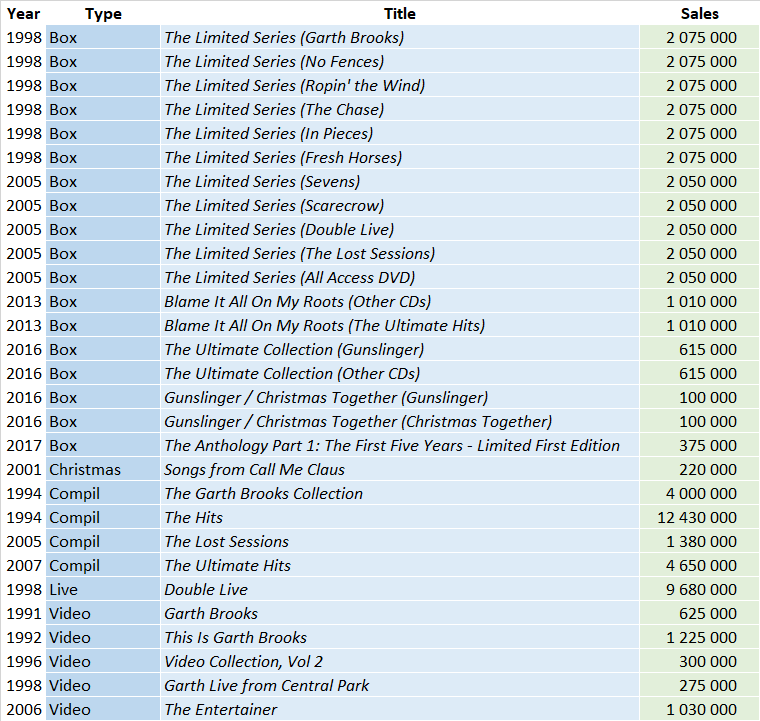This screenshot has height=721, width=760.
Task: Click the 375 000 sales value
Action: click(708, 446)
